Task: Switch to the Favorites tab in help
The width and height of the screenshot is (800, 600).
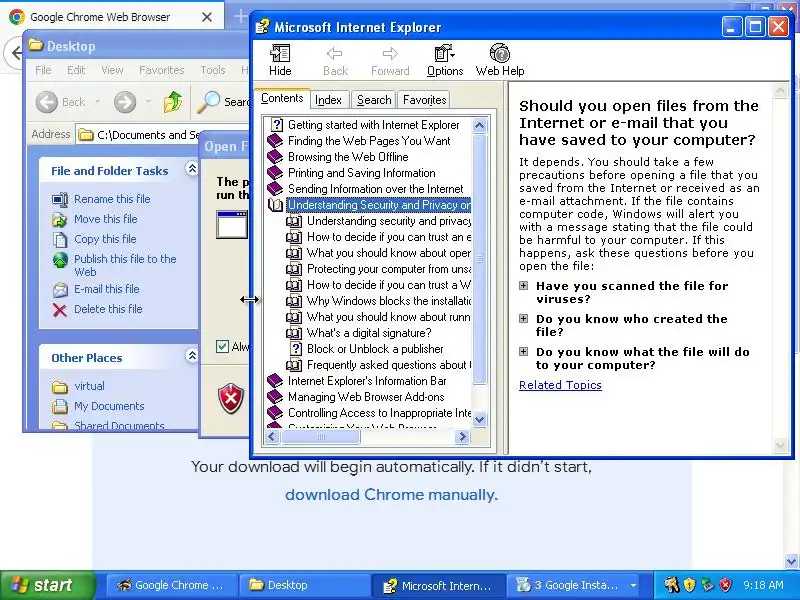Action: coord(424,100)
